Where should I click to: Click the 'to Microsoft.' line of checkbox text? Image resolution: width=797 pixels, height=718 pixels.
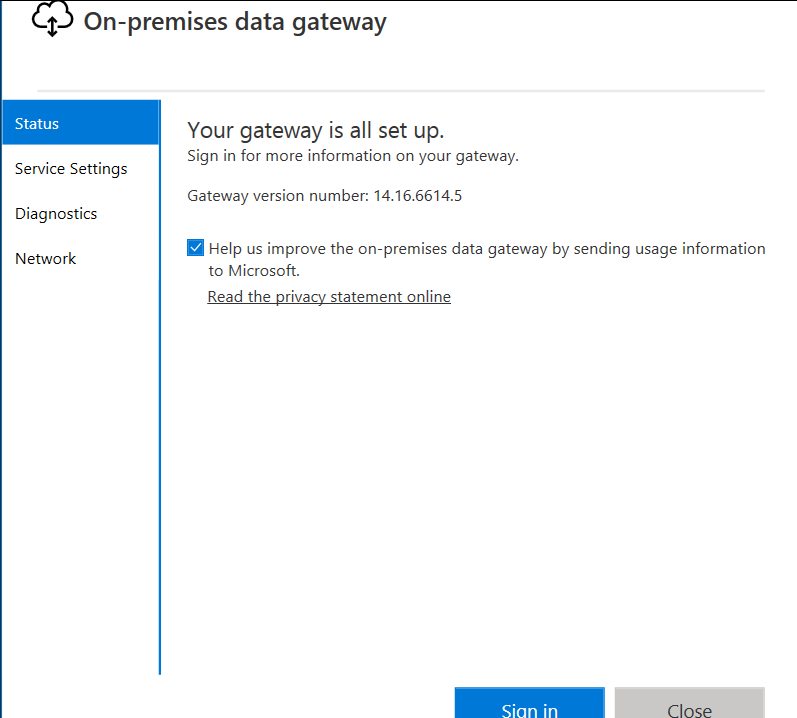(254, 270)
